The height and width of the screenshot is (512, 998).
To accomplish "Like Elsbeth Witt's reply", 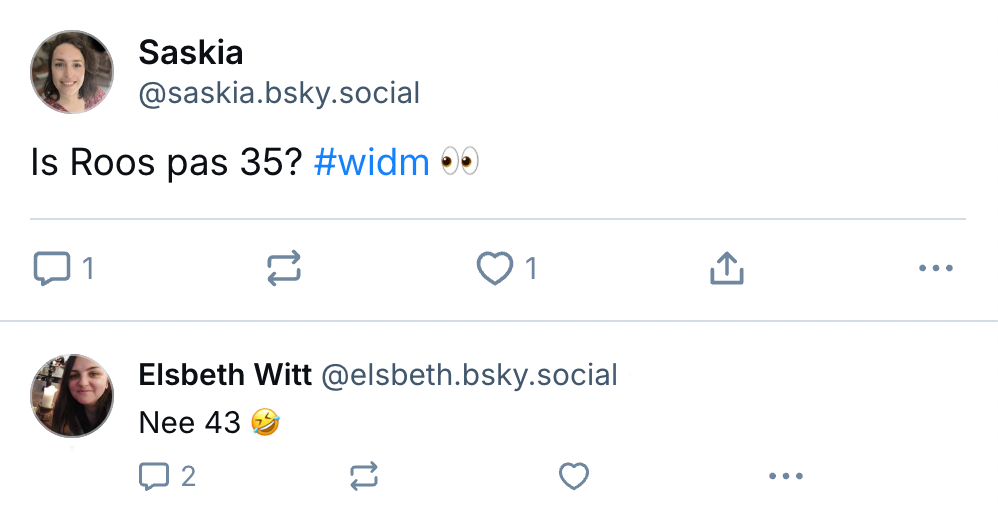I will [573, 477].
